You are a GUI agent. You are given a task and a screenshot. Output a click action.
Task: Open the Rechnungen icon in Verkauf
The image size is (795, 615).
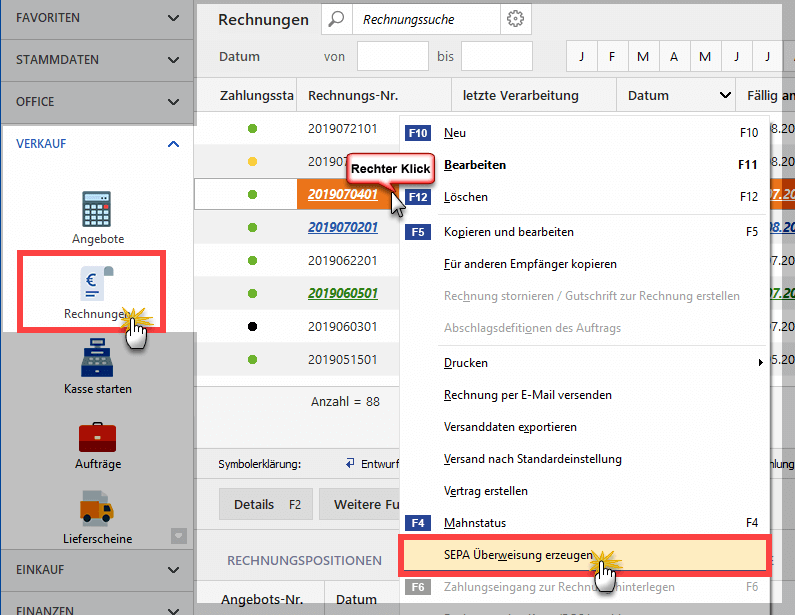[96, 283]
